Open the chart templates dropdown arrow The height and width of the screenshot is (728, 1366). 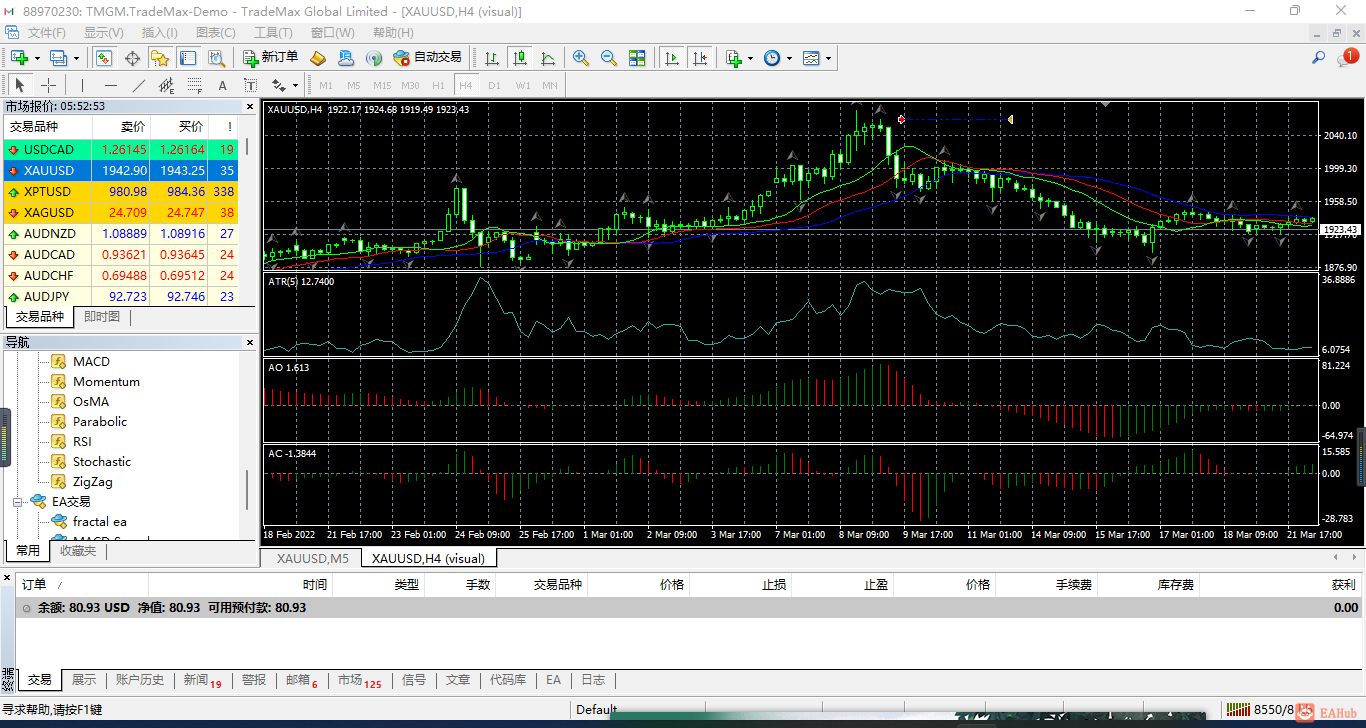(828, 59)
